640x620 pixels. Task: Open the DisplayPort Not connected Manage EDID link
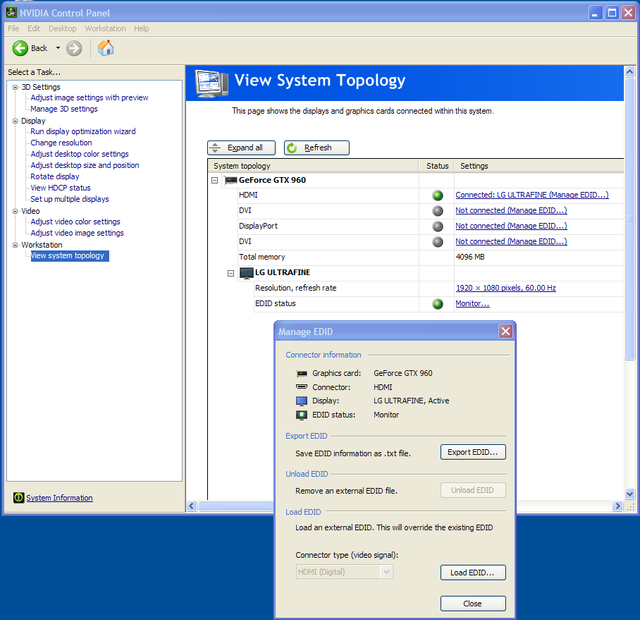coord(511,226)
